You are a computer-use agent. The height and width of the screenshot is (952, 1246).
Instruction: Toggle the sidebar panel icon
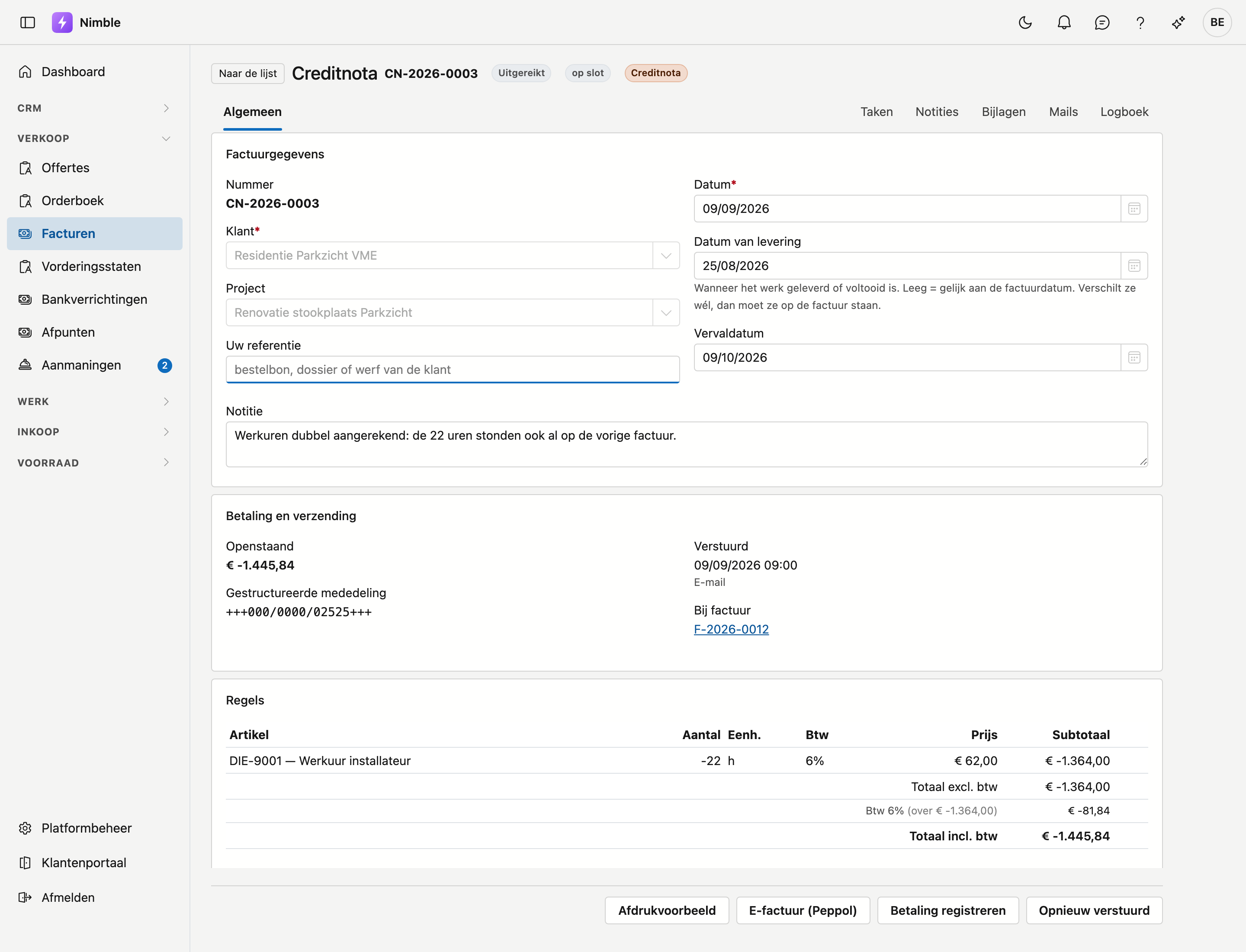point(27,22)
